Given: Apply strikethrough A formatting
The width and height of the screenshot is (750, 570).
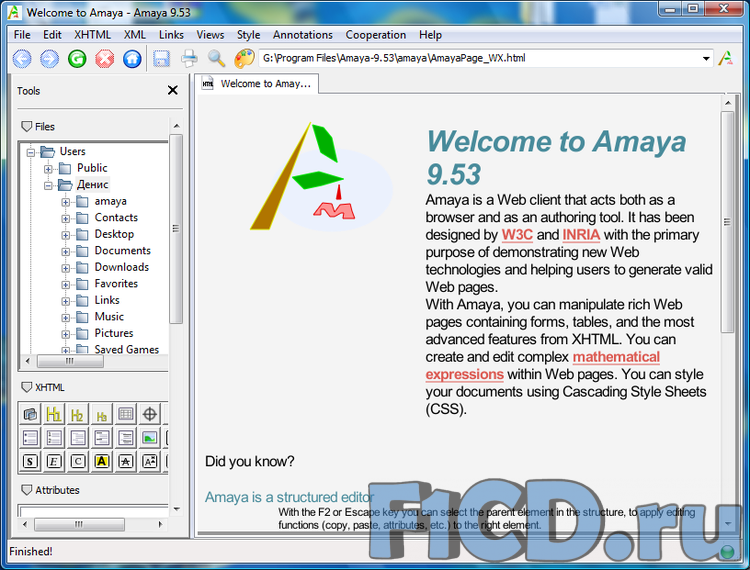Looking at the screenshot, I should tap(126, 461).
